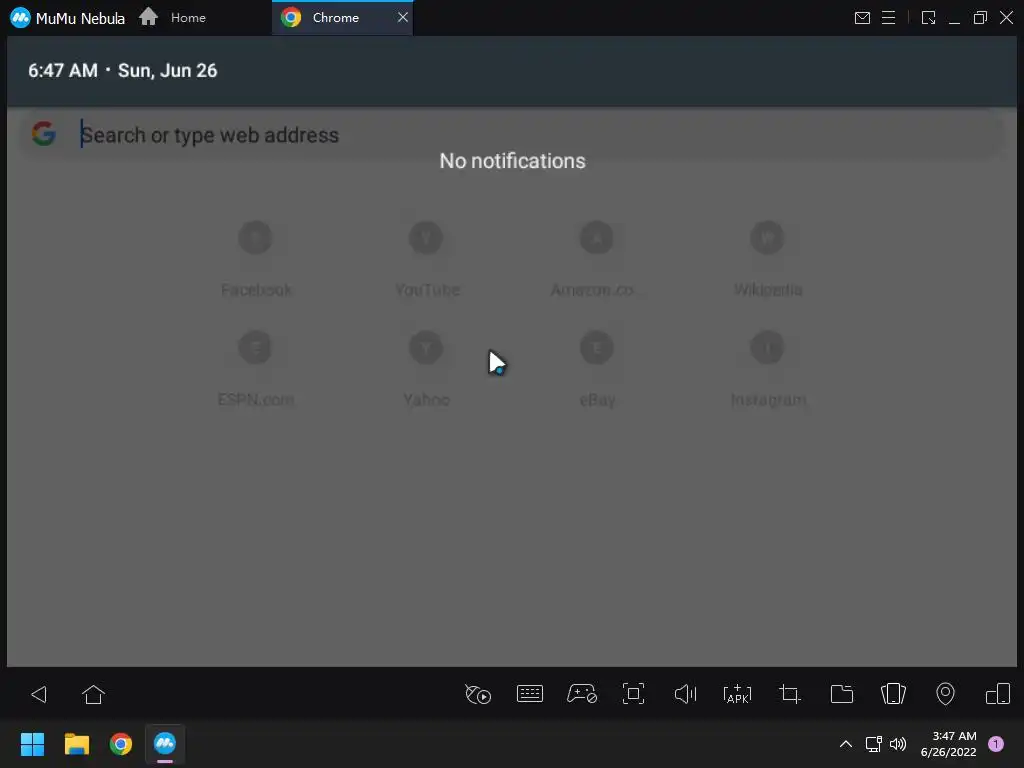This screenshot has height=768, width=1024.
Task: Open File Explorer from the taskbar
Action: pyautogui.click(x=76, y=743)
